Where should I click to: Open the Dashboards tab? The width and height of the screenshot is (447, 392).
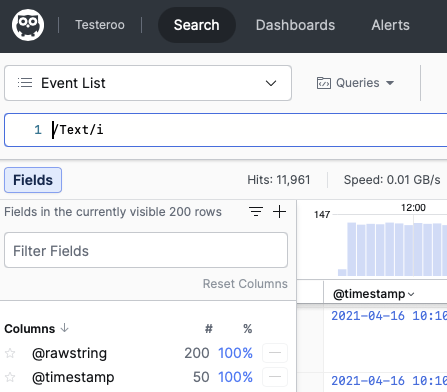pos(295,25)
